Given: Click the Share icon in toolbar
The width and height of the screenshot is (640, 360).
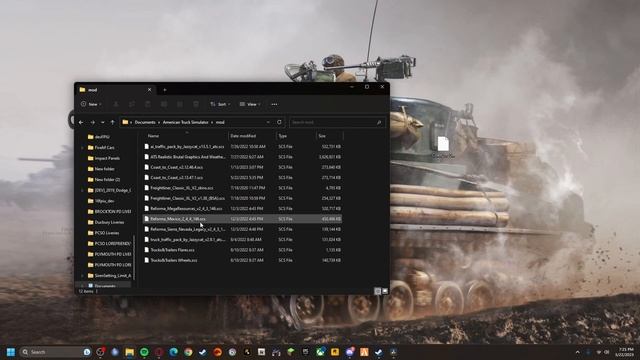Looking at the screenshot, I should click(180, 104).
